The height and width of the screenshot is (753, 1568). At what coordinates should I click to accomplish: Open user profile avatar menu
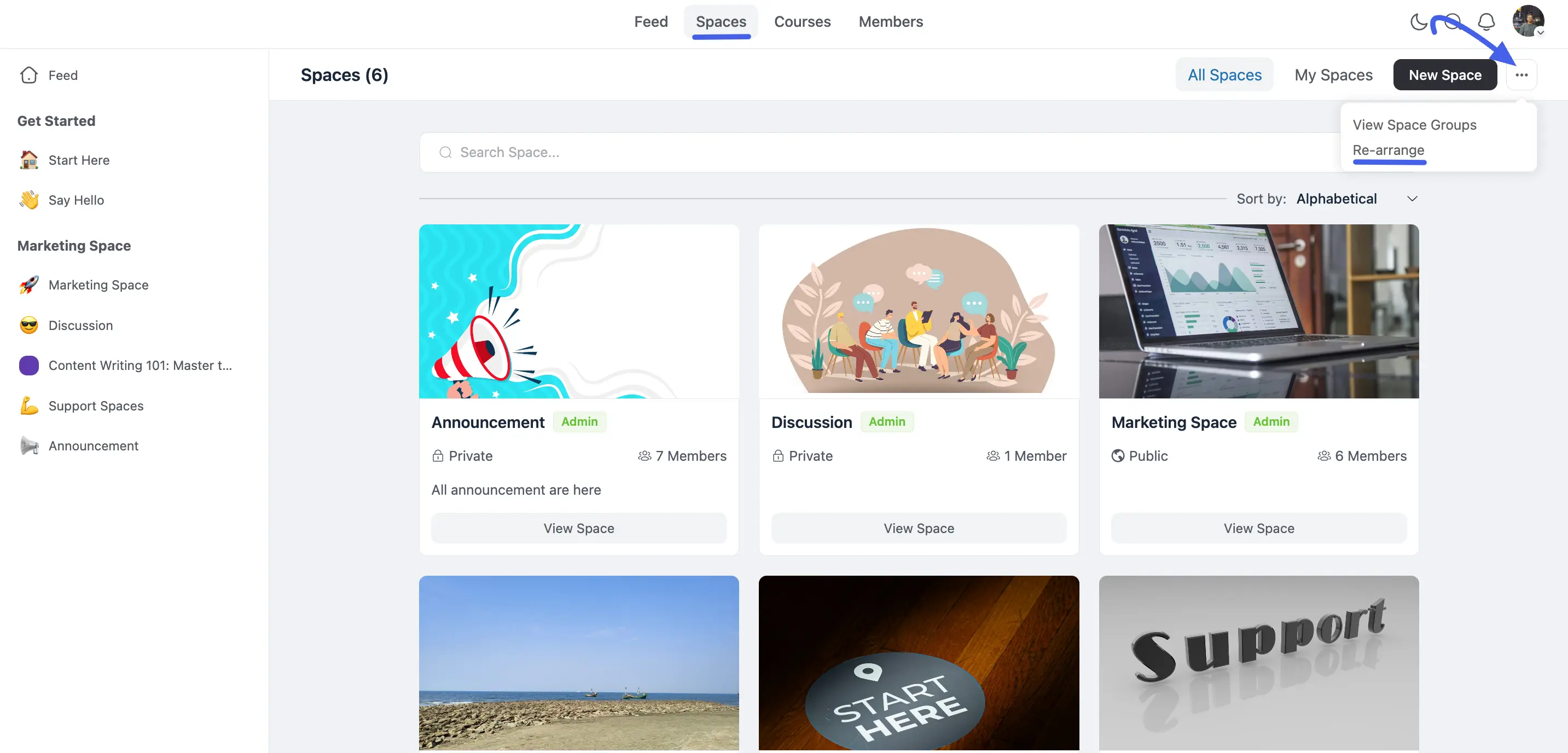[1528, 21]
